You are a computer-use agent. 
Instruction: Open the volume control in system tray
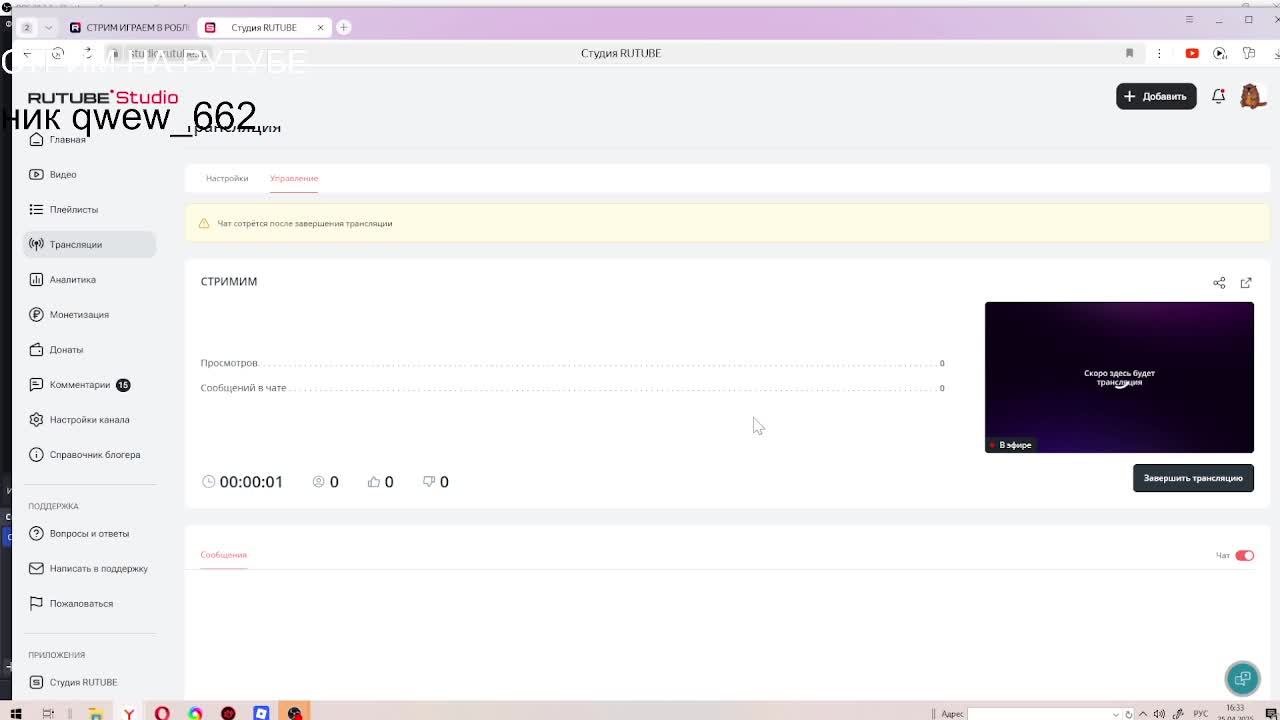1161,714
